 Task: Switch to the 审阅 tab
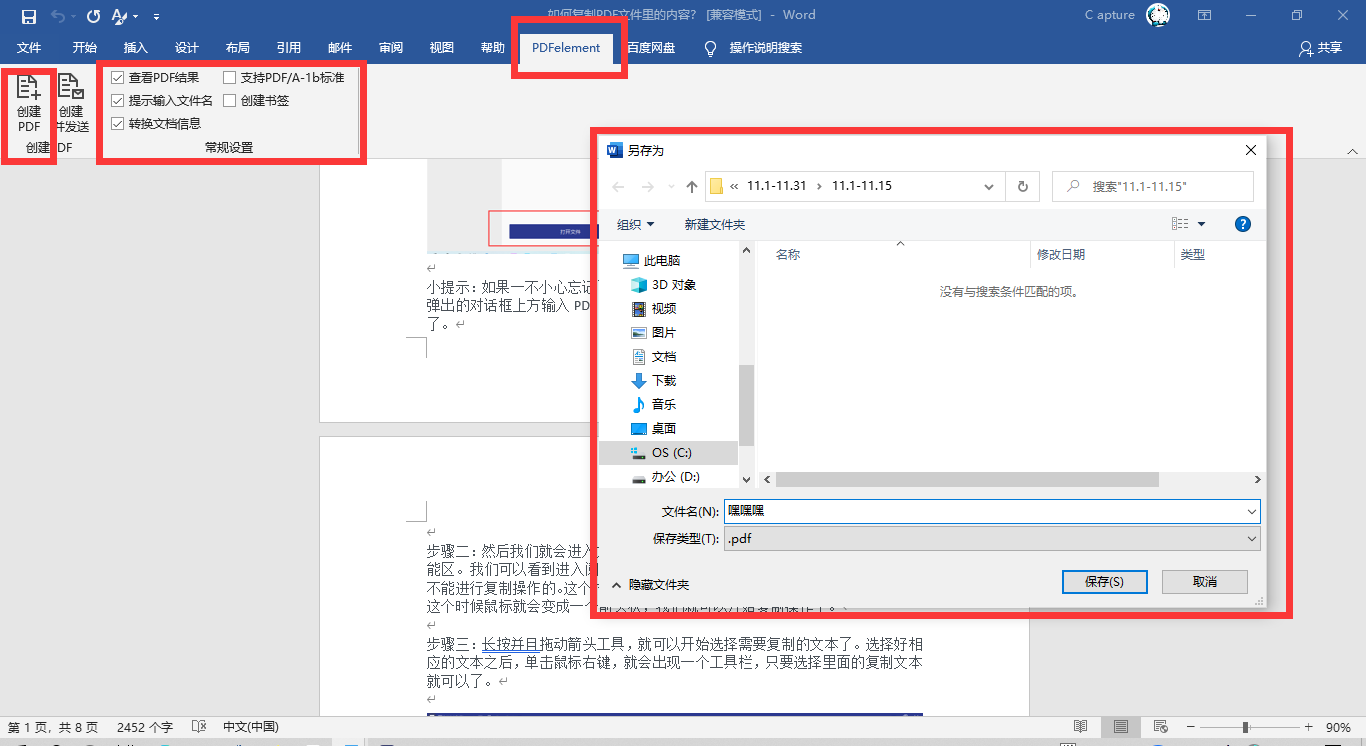[x=391, y=48]
